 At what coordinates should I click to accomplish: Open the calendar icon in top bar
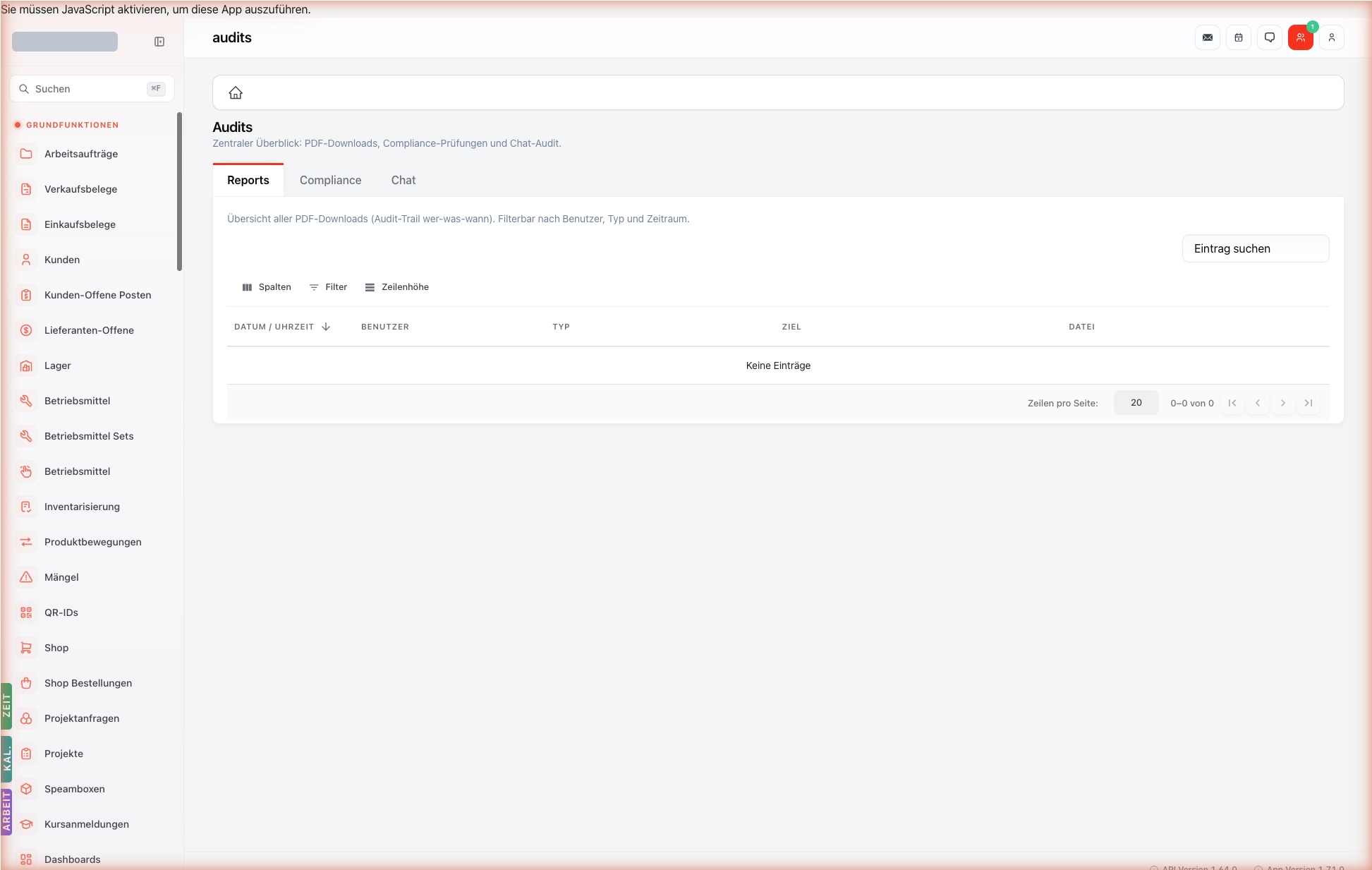coord(1239,37)
